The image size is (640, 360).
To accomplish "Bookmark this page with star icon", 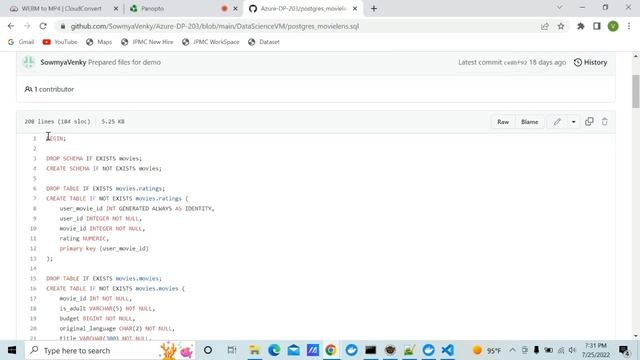I will (x=561, y=26).
